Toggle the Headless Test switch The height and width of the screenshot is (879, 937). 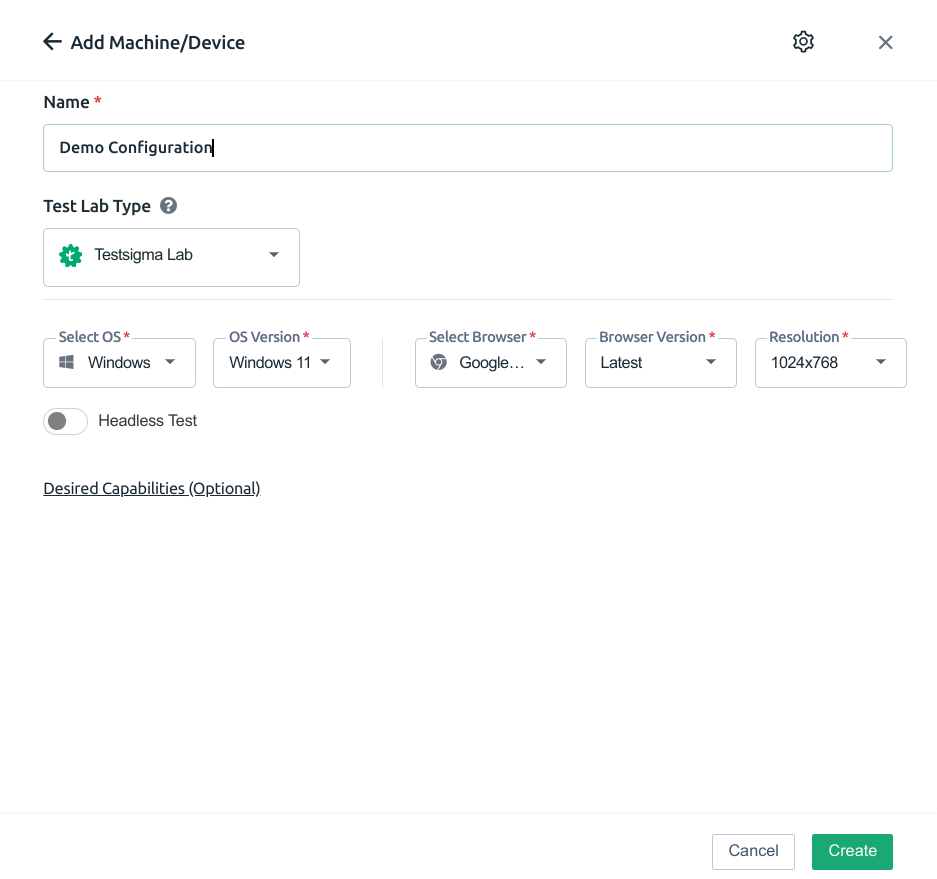(65, 421)
